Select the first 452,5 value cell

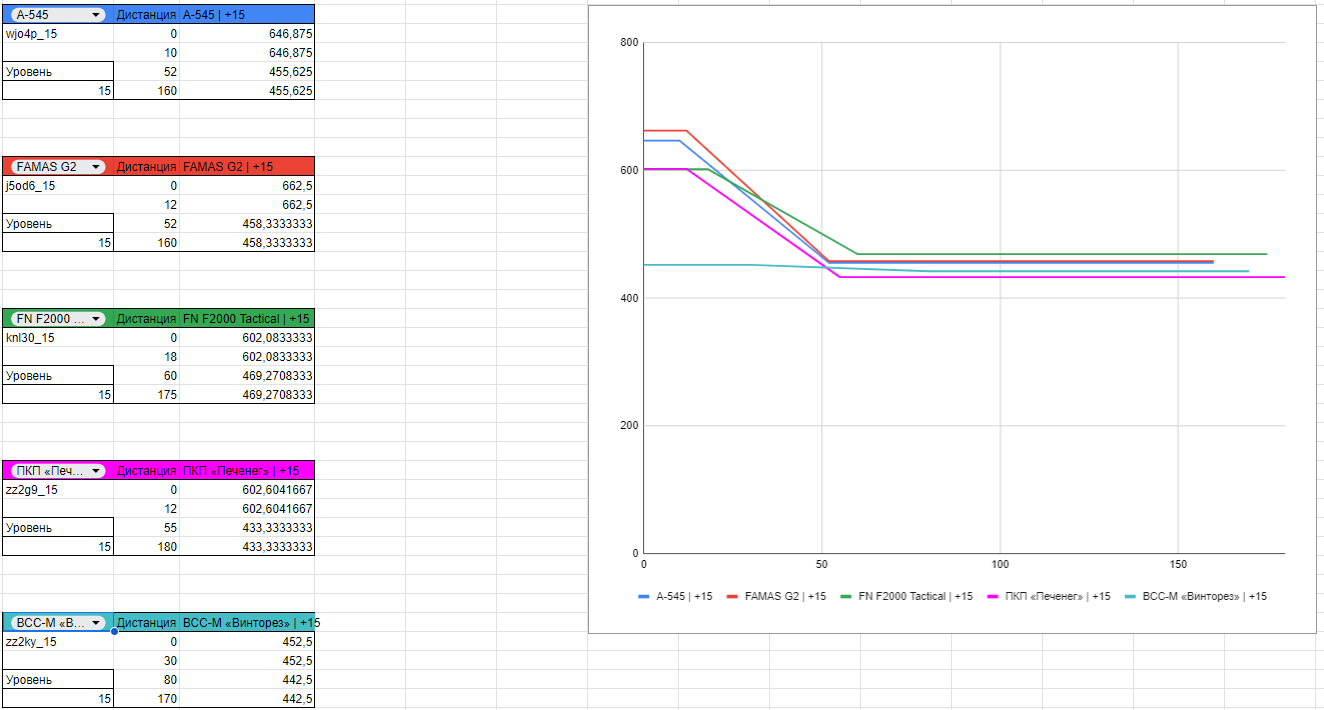coord(247,642)
